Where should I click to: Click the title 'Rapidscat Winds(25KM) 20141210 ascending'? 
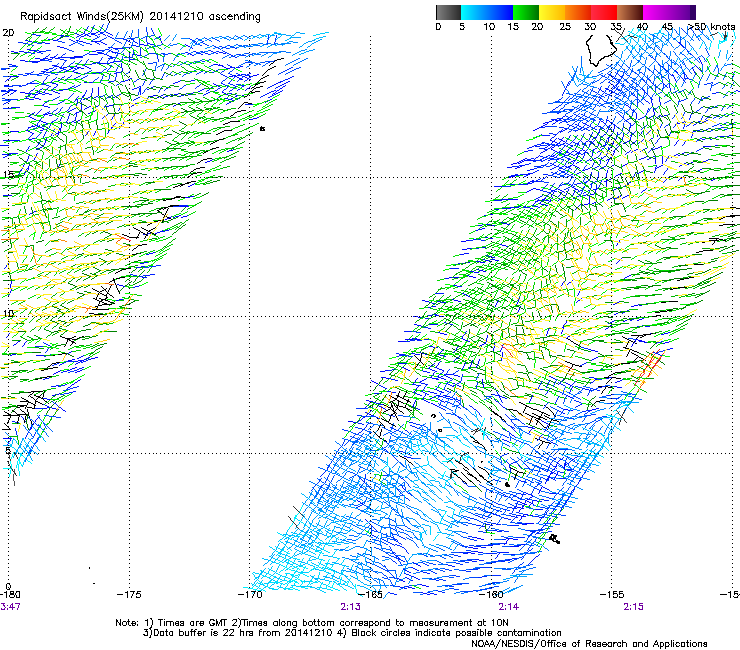pos(140,17)
